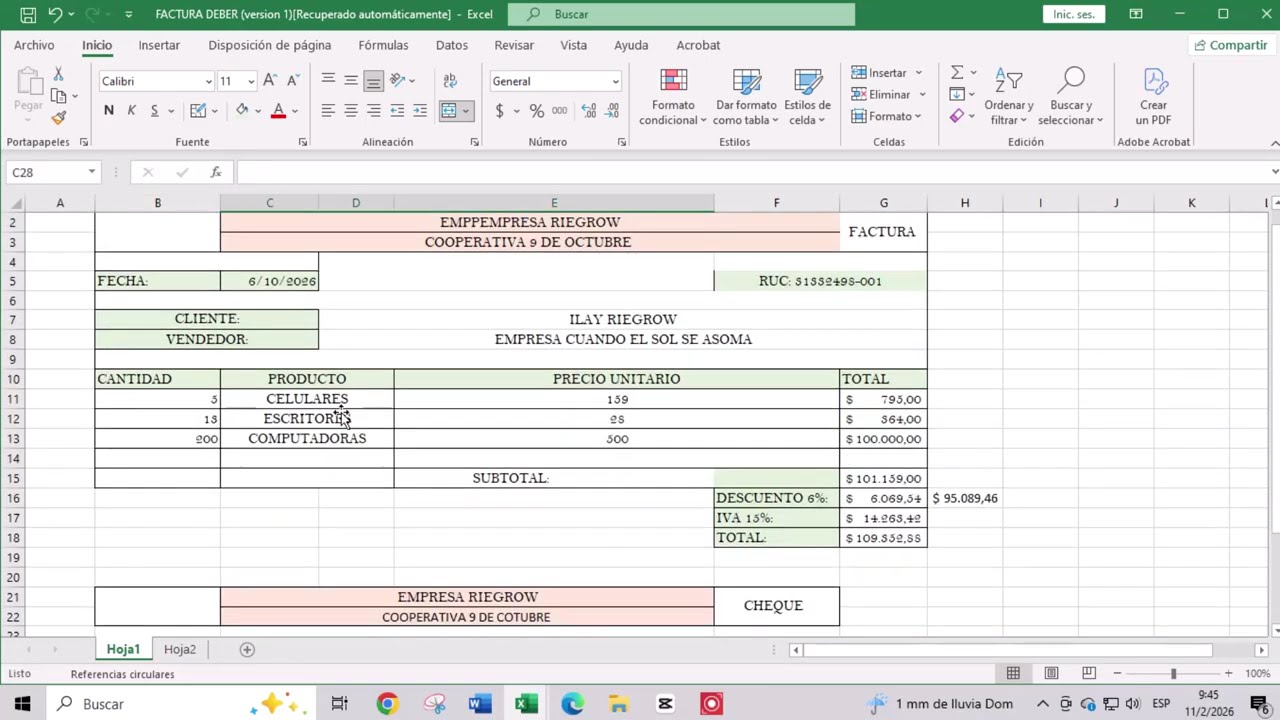The image size is (1280, 720).
Task: Switch to Page Break Preview icon
Action: (x=1089, y=673)
